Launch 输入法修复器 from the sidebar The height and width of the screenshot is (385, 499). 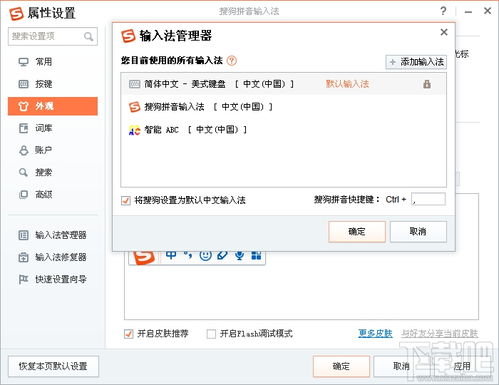coord(53,257)
